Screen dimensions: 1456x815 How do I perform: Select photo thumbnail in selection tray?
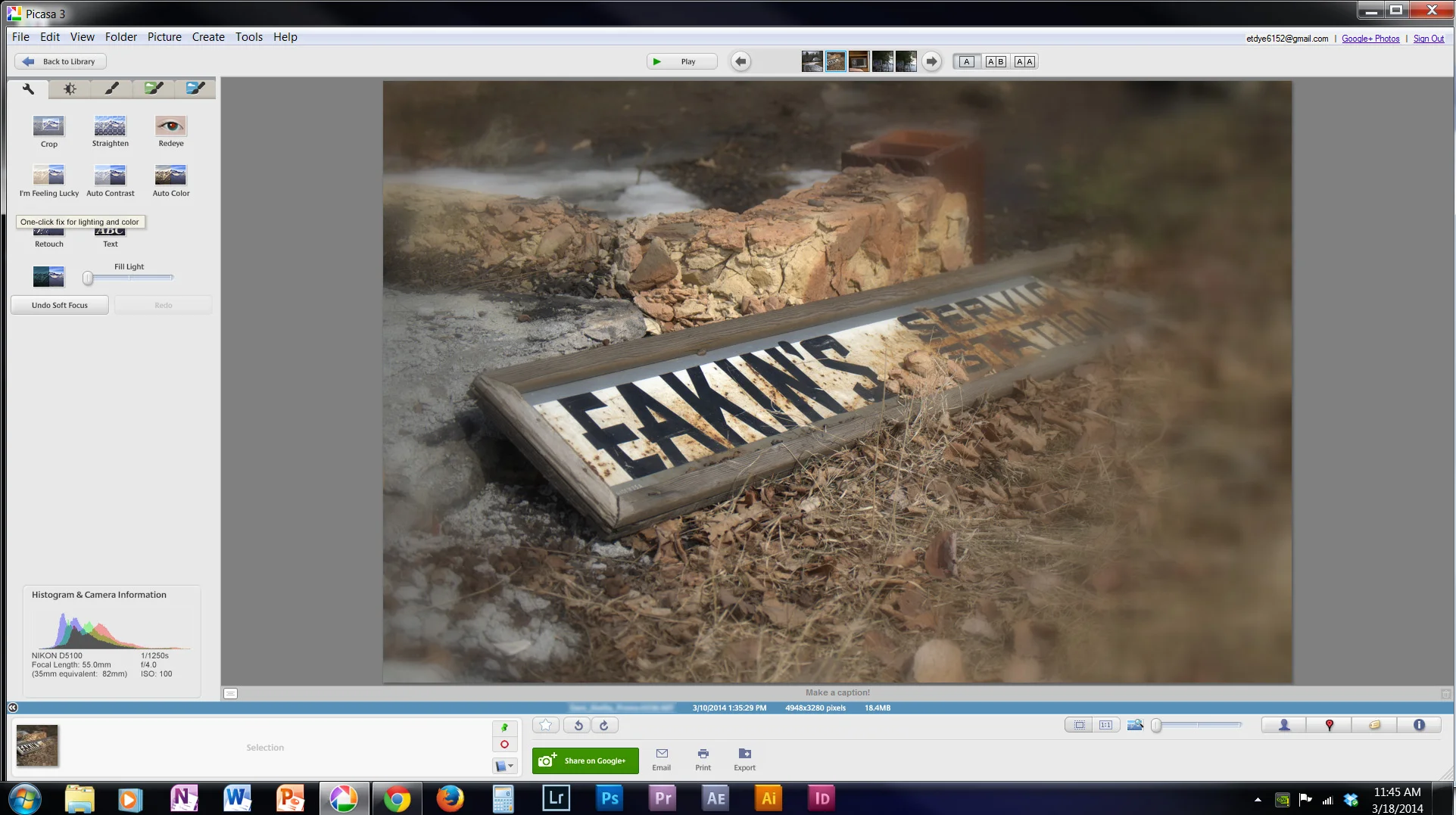(x=37, y=745)
